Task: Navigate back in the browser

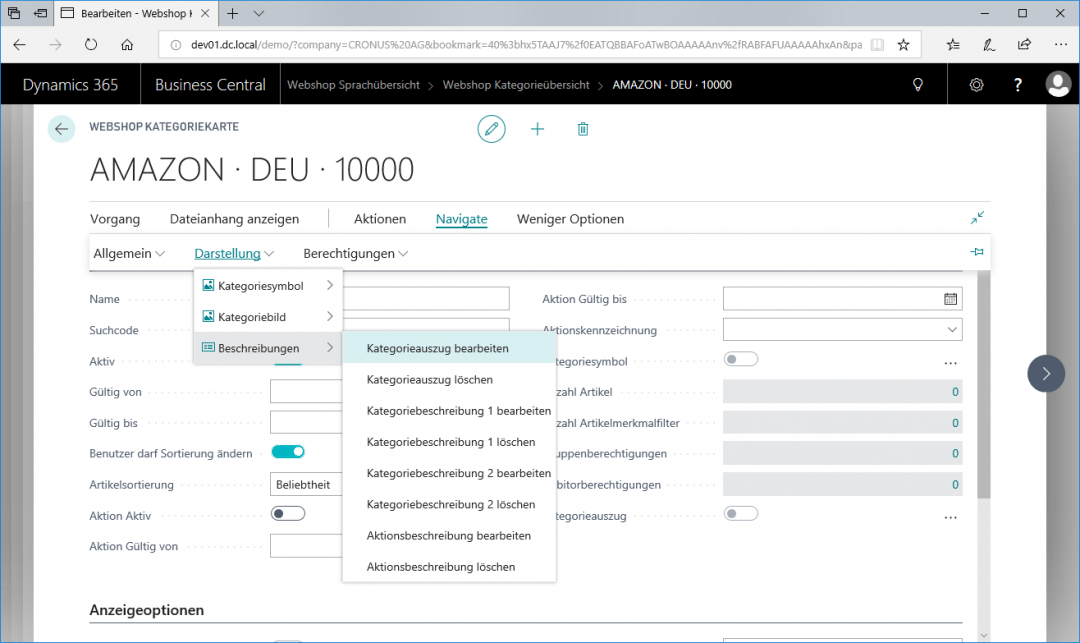Action: [x=19, y=45]
